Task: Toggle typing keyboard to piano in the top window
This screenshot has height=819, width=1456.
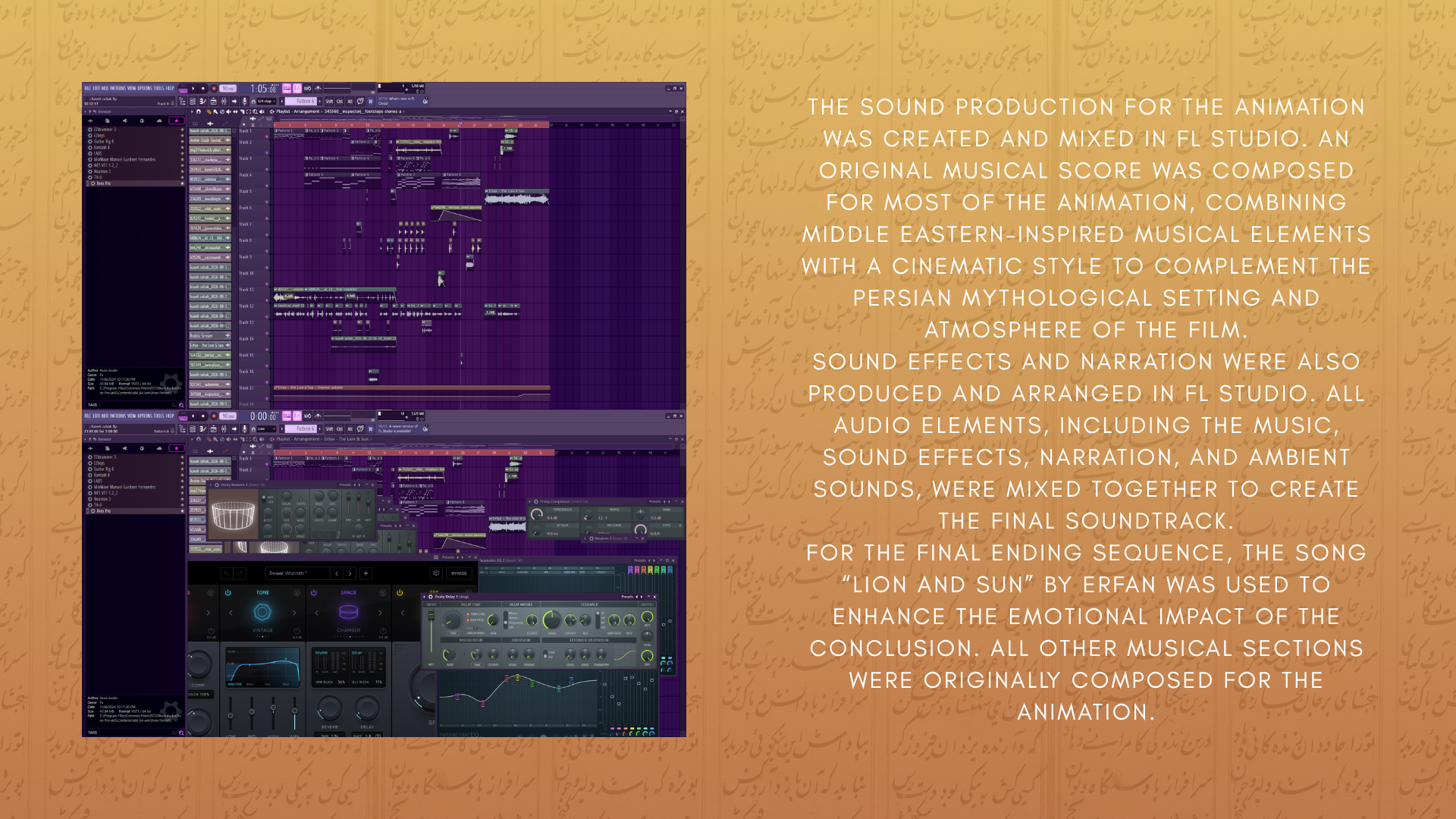Action: tap(287, 88)
